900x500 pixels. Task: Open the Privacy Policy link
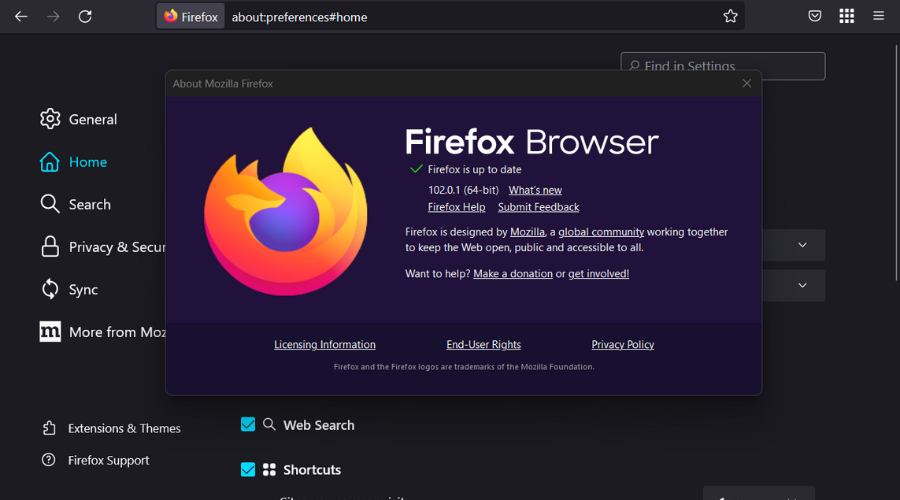coord(623,344)
